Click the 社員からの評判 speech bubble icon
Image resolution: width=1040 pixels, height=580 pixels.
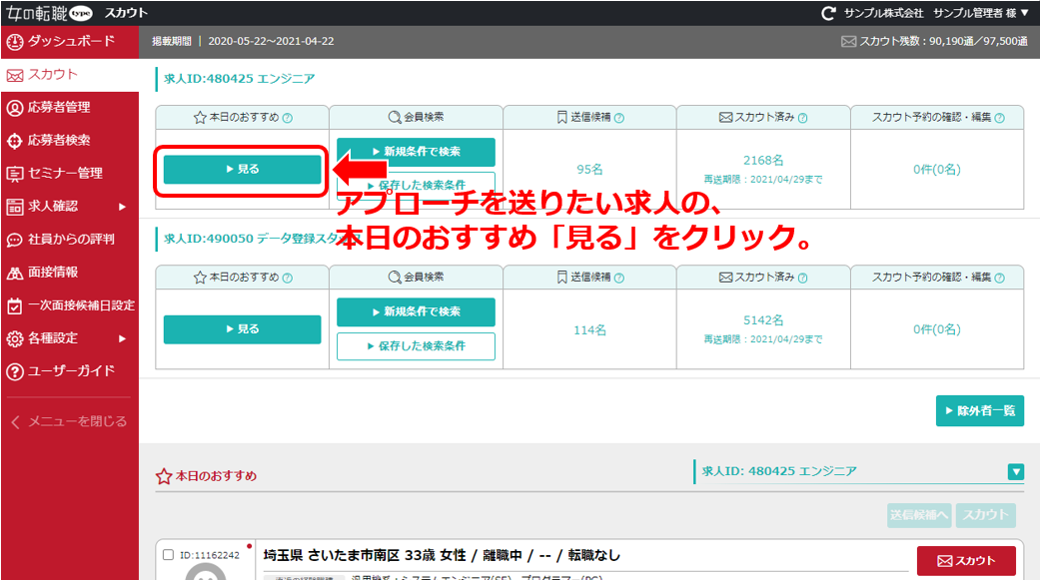tap(14, 240)
